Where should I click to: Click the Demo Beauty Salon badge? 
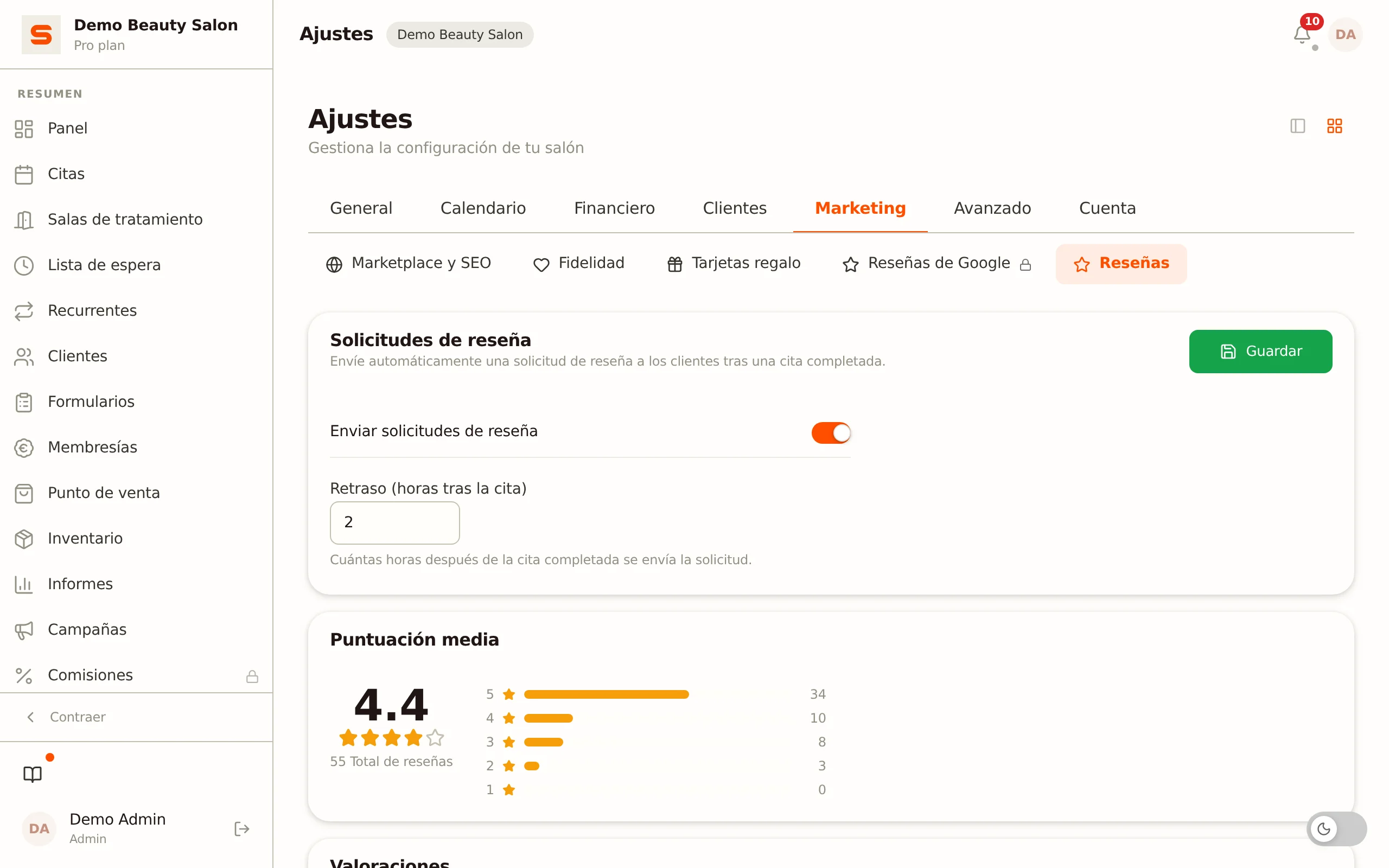pyautogui.click(x=460, y=34)
